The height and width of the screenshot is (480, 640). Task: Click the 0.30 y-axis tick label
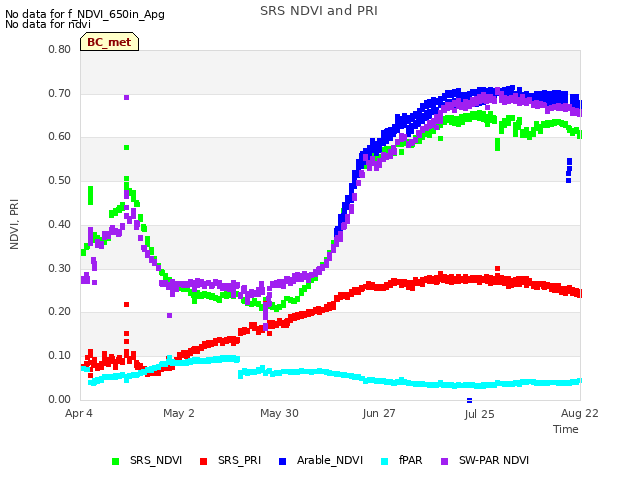click(60, 268)
